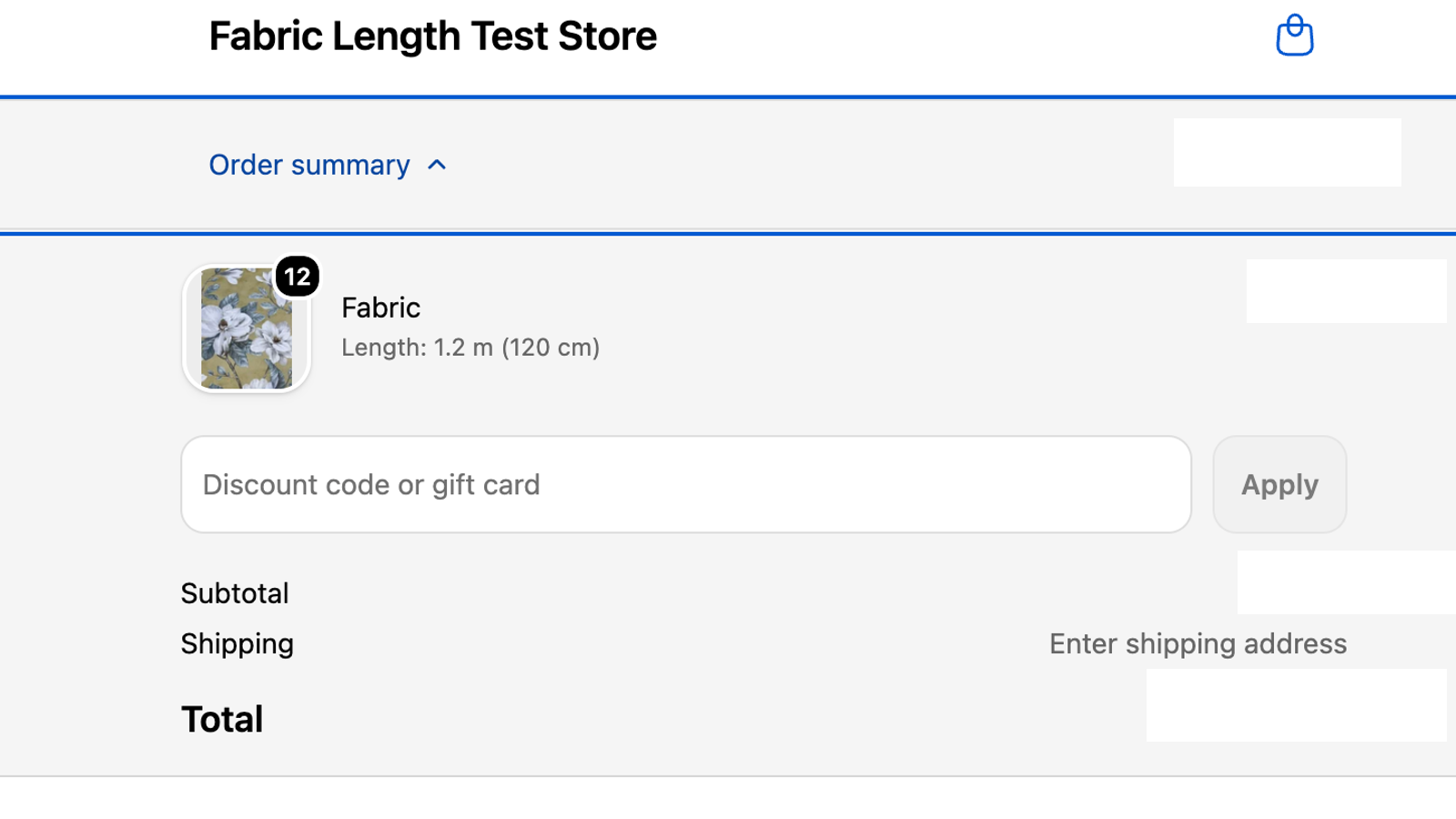Focus the Discount code or gift card field

686,484
